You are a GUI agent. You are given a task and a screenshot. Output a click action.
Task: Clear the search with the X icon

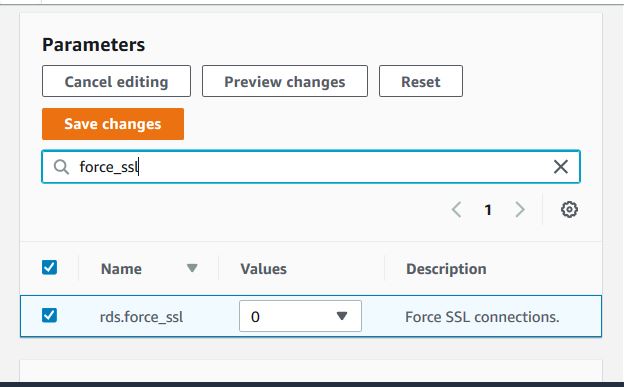tap(561, 167)
